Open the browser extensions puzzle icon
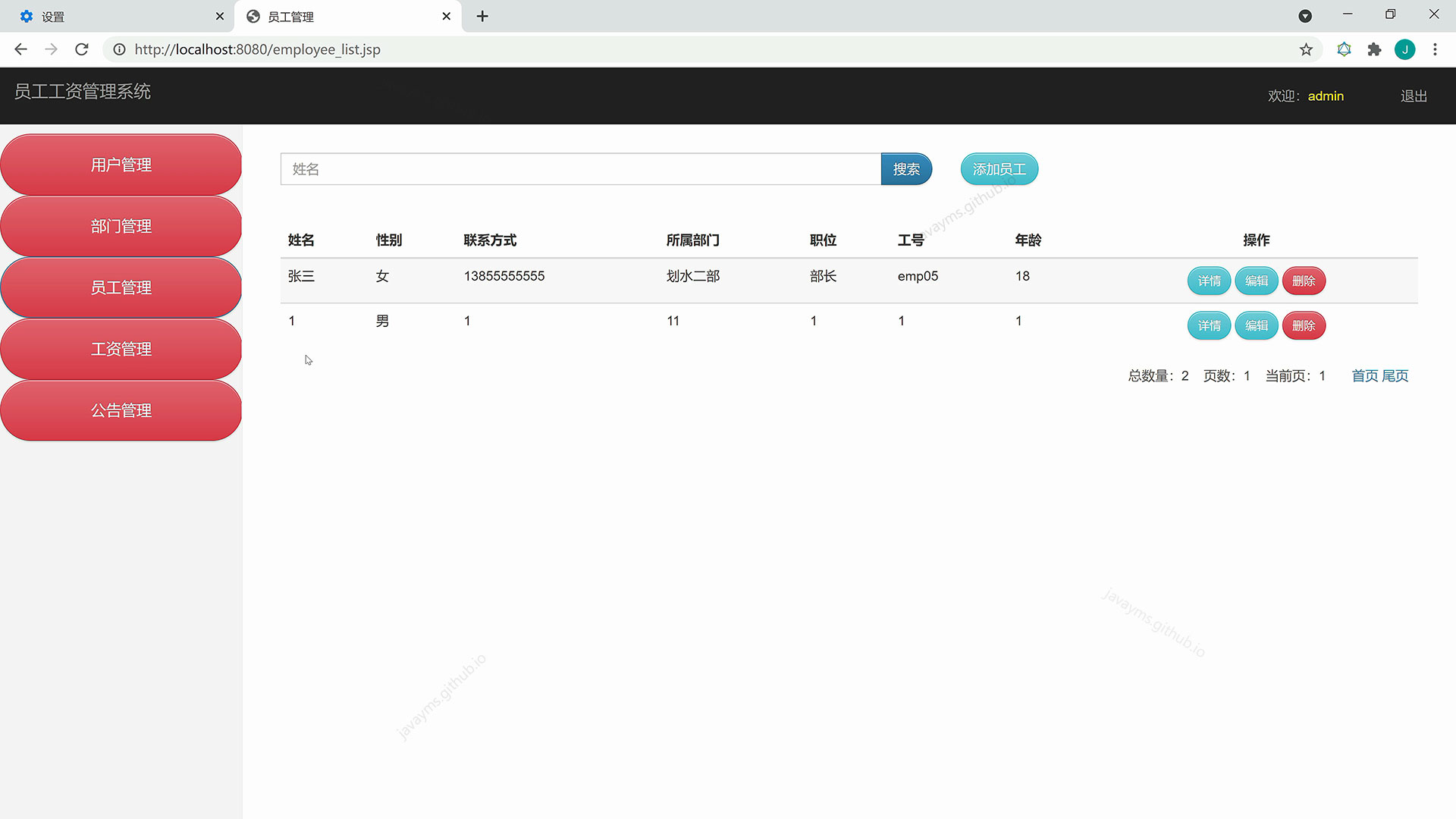Image resolution: width=1456 pixels, height=819 pixels. [1375, 49]
